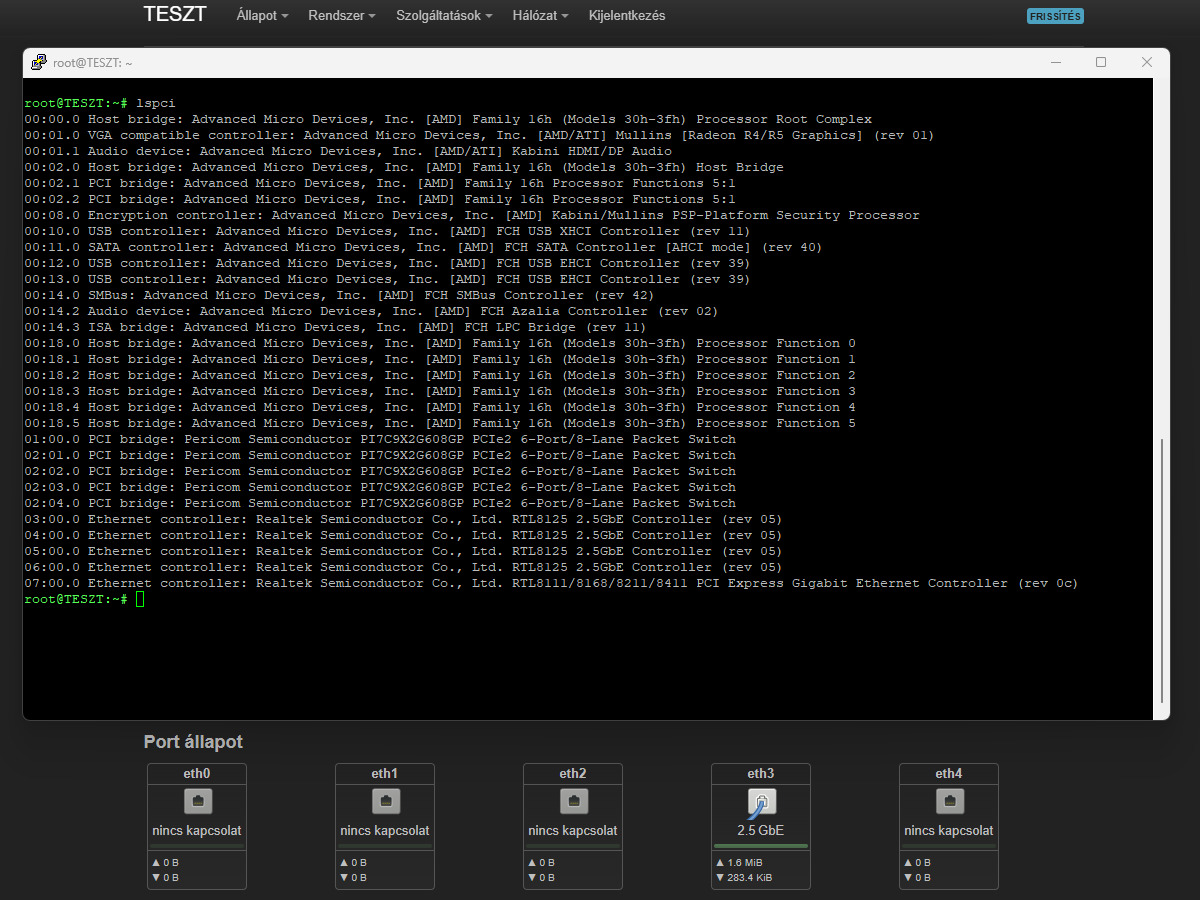Click the 00:01.0 VGA compatible controller line
The image size is (1200, 900).
tap(479, 135)
